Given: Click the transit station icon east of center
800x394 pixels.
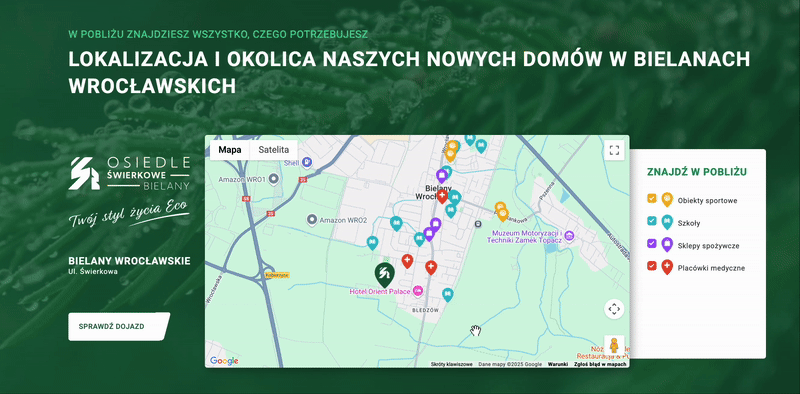Looking at the screenshot, I should tap(478, 224).
